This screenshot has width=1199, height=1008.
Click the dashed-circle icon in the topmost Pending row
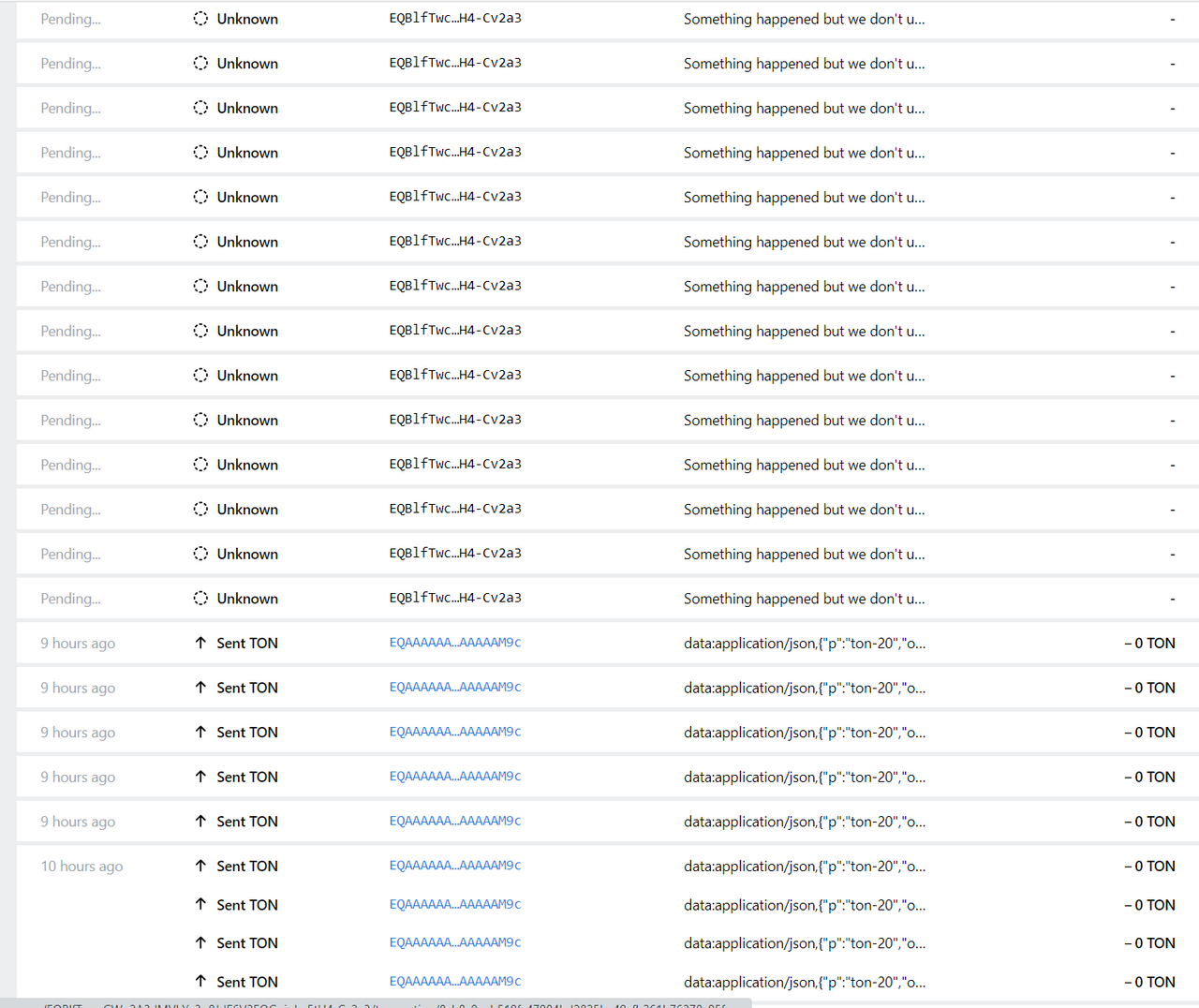pos(200,19)
